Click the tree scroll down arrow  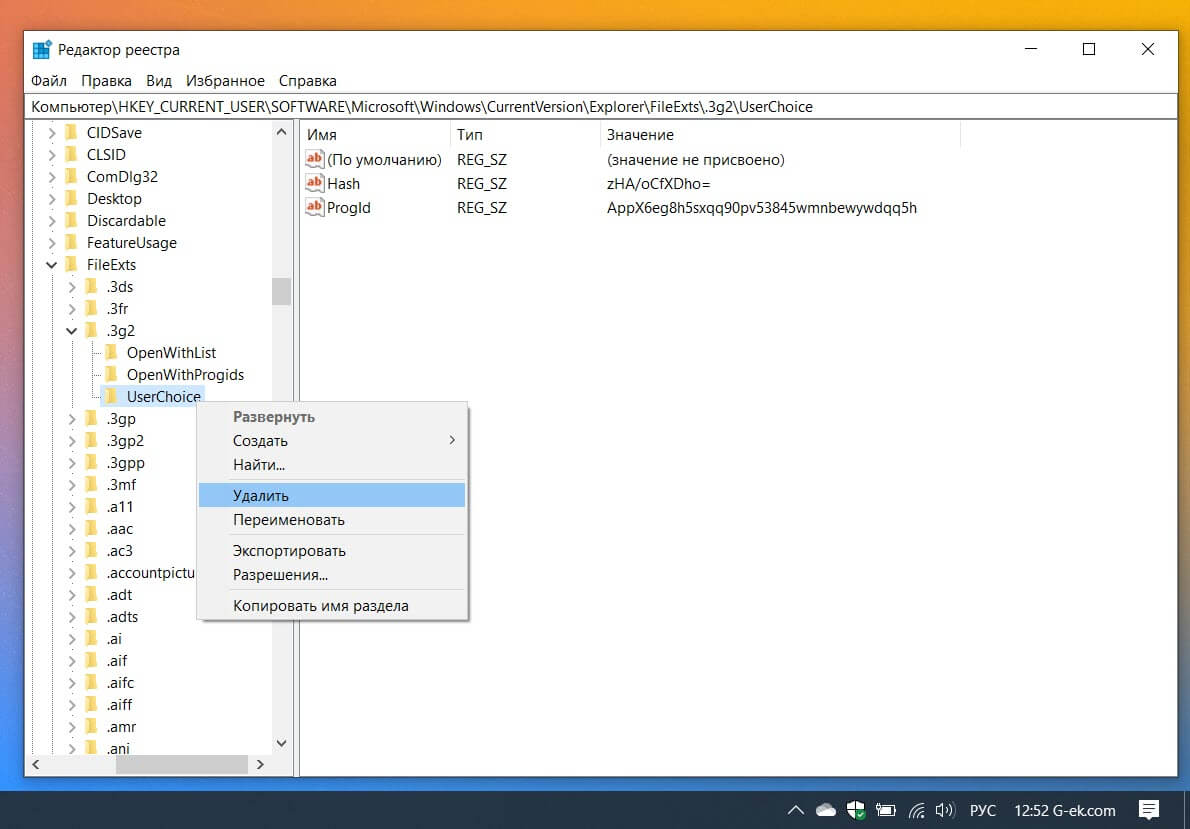tap(281, 743)
